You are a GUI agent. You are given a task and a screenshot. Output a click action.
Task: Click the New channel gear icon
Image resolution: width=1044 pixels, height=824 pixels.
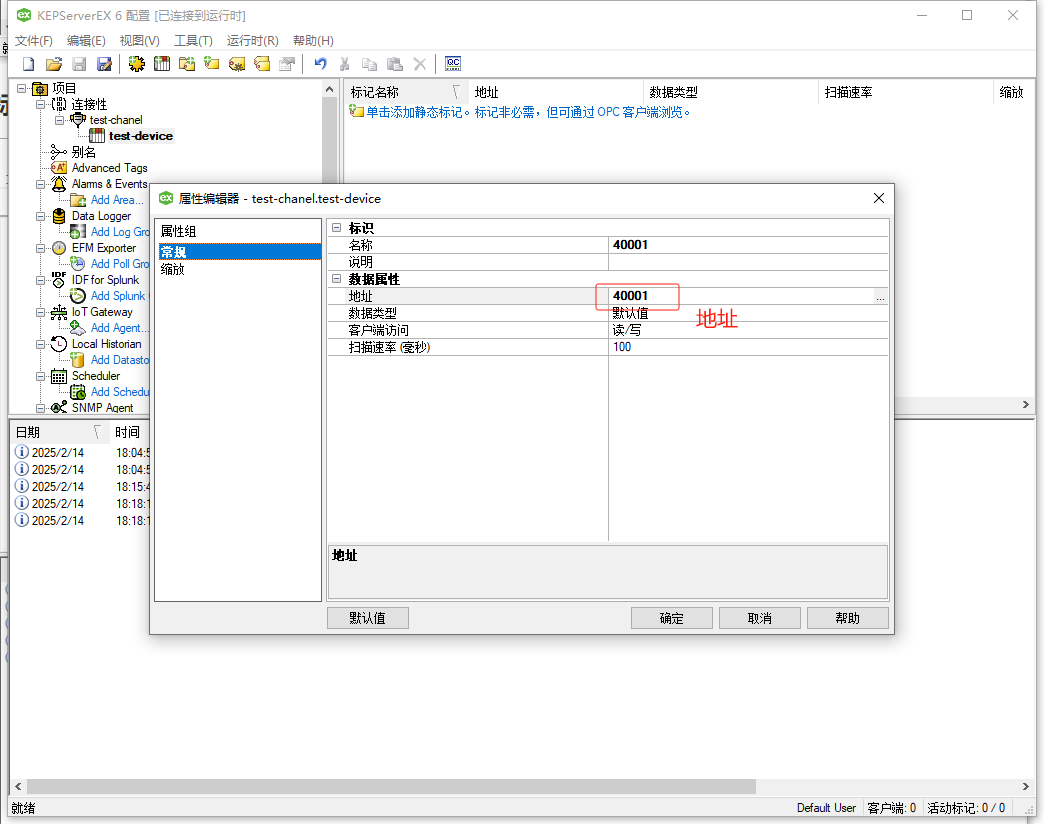click(136, 64)
